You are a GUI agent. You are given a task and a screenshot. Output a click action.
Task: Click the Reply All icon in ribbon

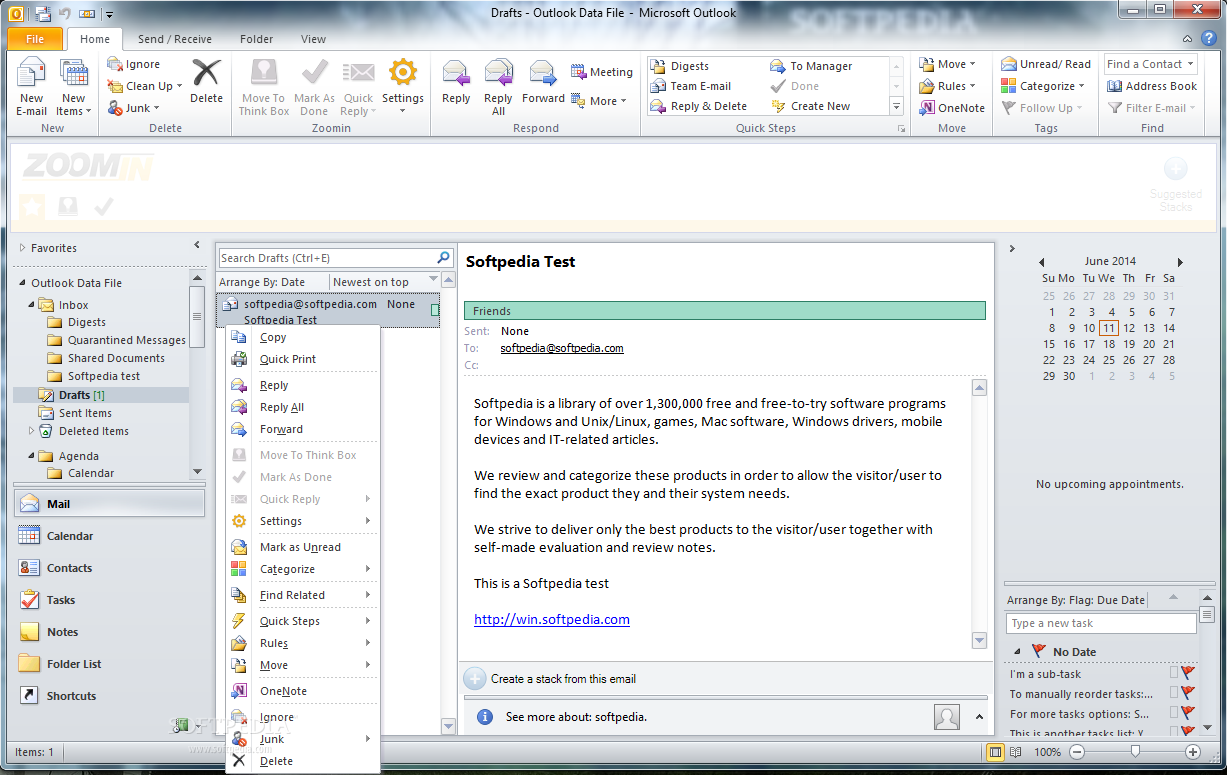tap(498, 73)
